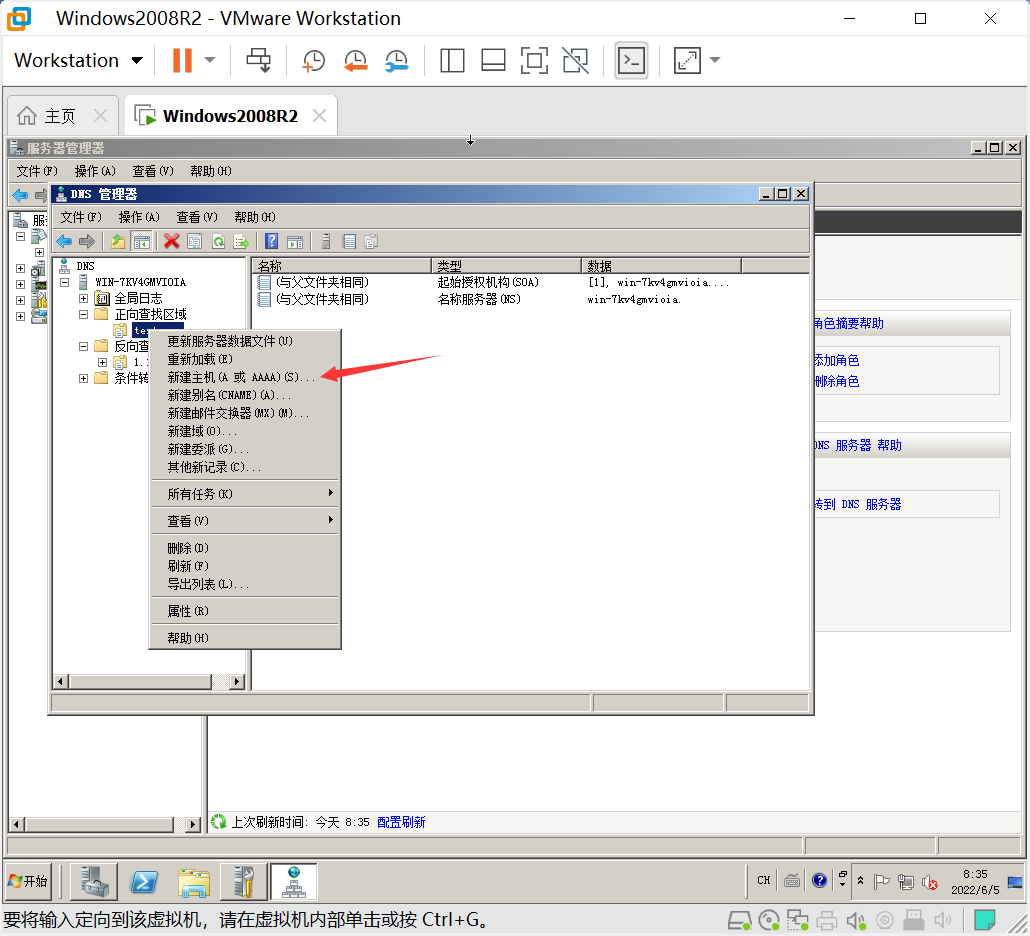Open the snapshot manager wrench-clock icon

point(397,60)
